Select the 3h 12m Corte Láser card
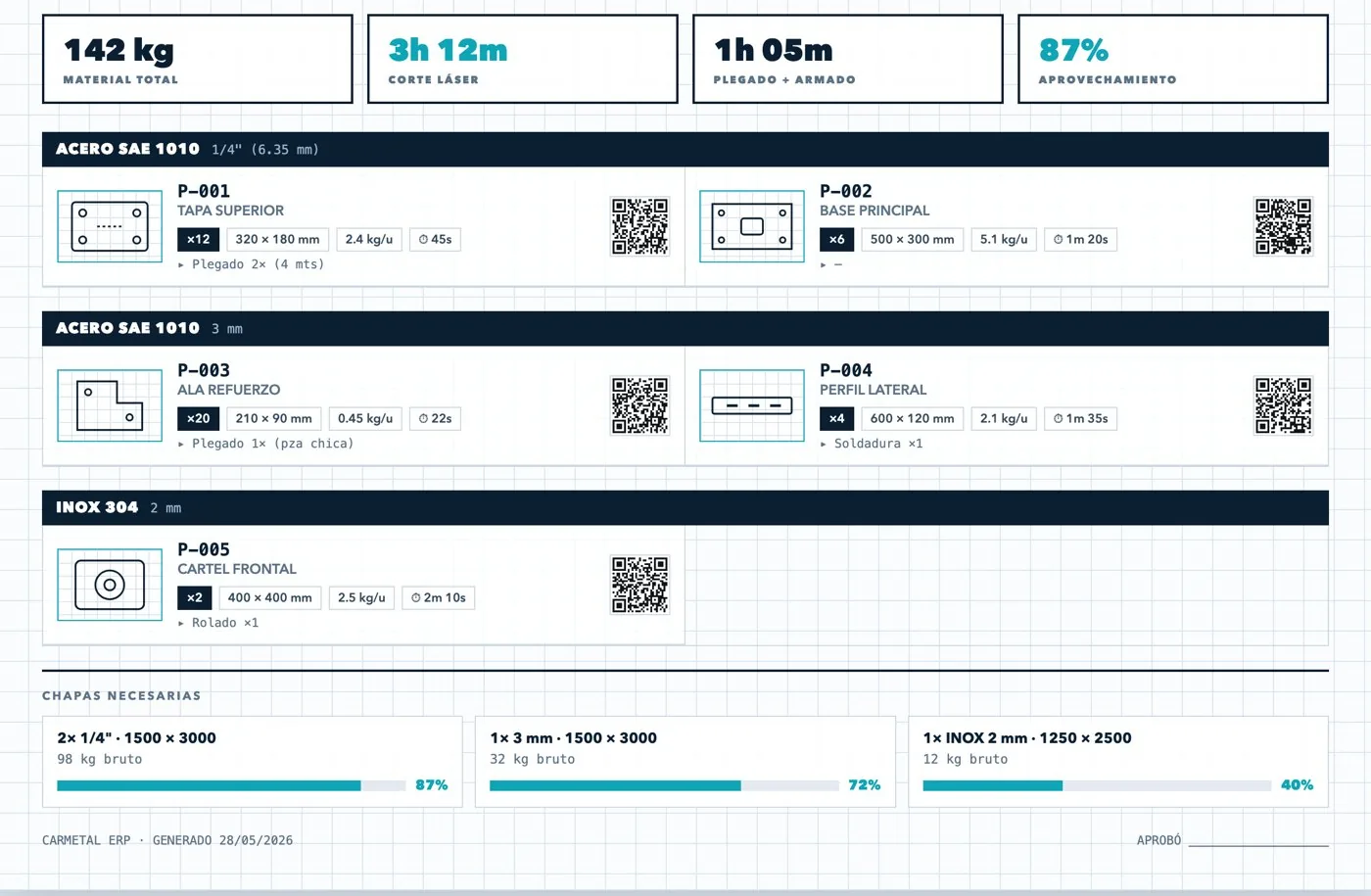Image resolution: width=1371 pixels, height=896 pixels. coord(523,59)
